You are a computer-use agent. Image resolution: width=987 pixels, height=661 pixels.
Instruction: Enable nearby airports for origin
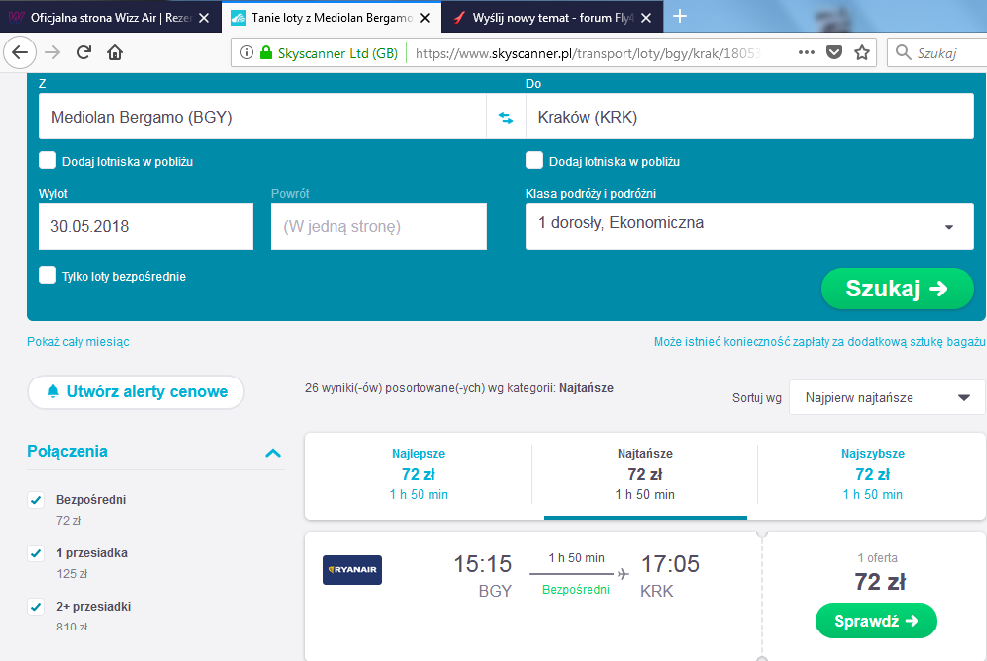[48, 161]
